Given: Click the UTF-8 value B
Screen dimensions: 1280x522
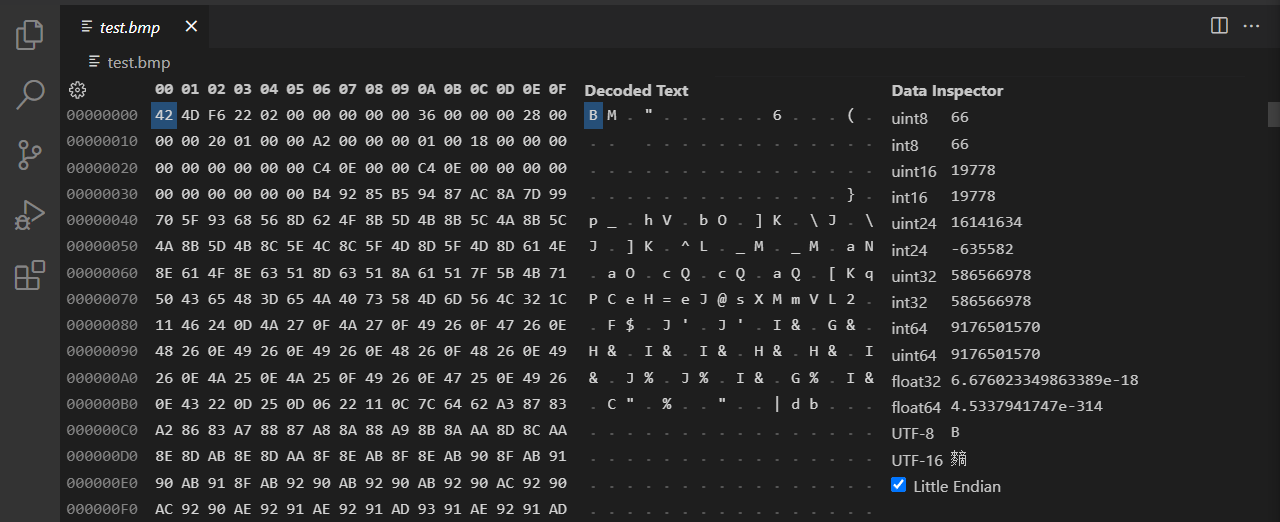Looking at the screenshot, I should coord(956,433).
